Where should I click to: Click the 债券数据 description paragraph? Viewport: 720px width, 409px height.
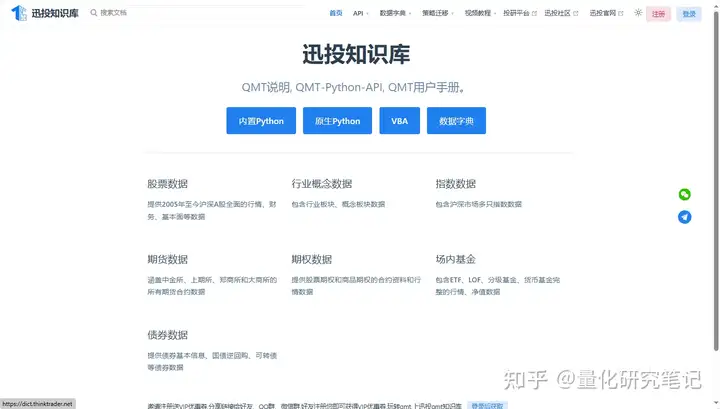pos(212,361)
